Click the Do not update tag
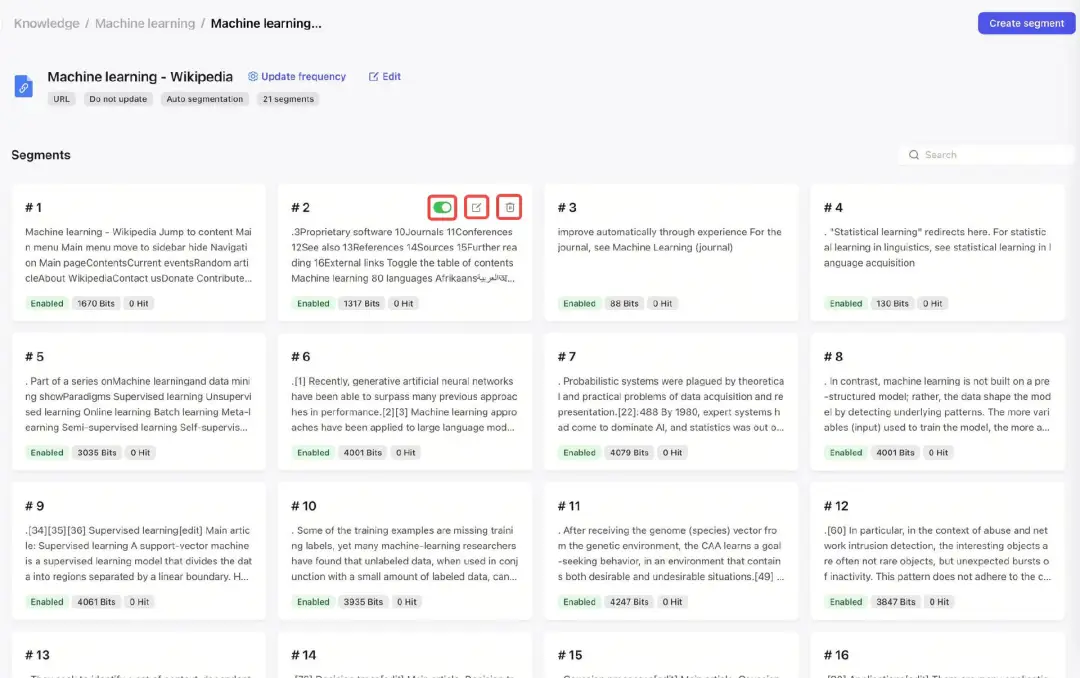Viewport: 1080px width, 678px height. (x=118, y=99)
